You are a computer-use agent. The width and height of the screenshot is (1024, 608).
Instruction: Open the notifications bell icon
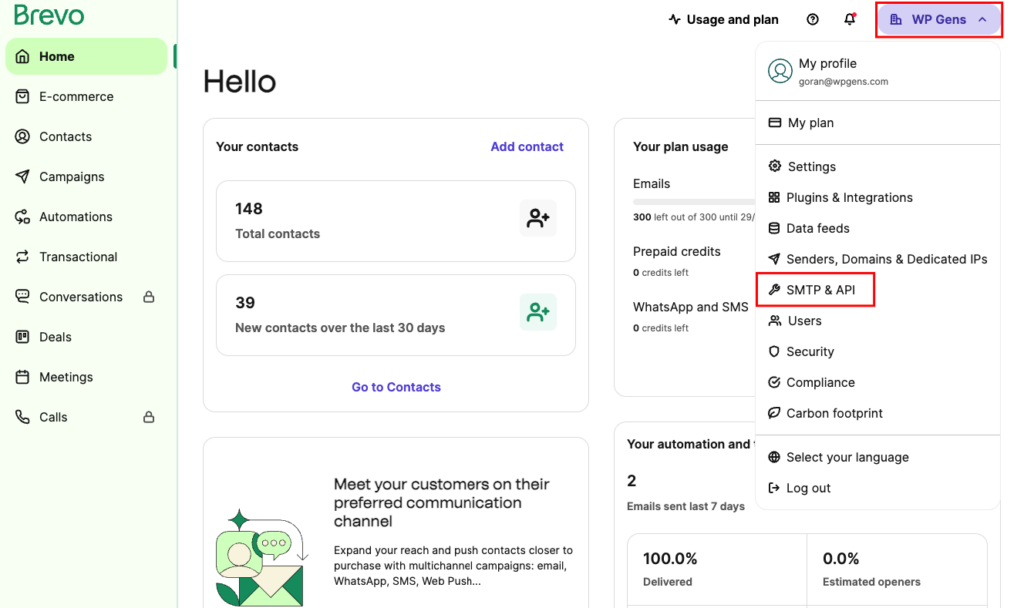coord(850,20)
